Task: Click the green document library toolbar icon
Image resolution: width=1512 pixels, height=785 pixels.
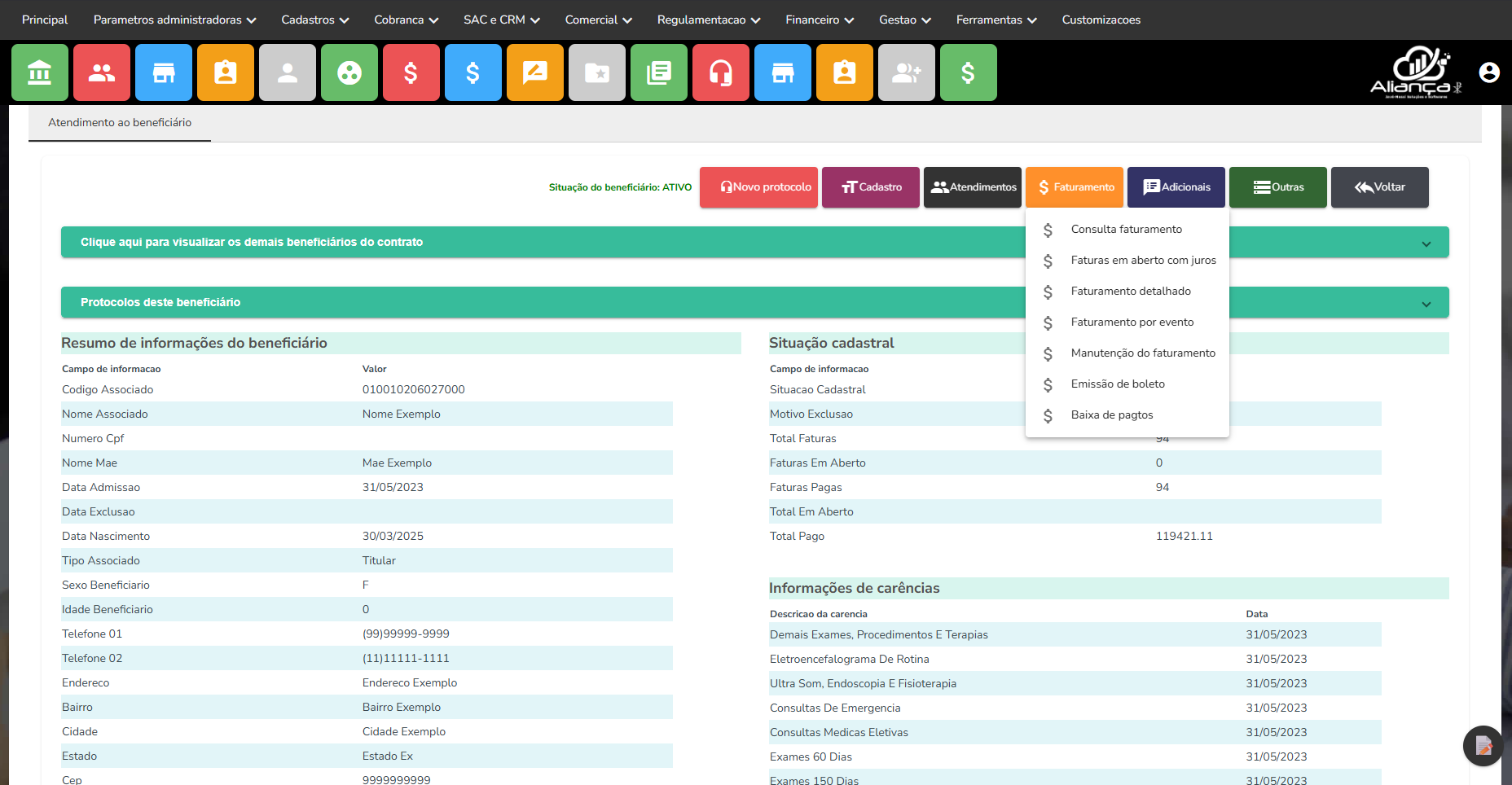Action: (659, 72)
